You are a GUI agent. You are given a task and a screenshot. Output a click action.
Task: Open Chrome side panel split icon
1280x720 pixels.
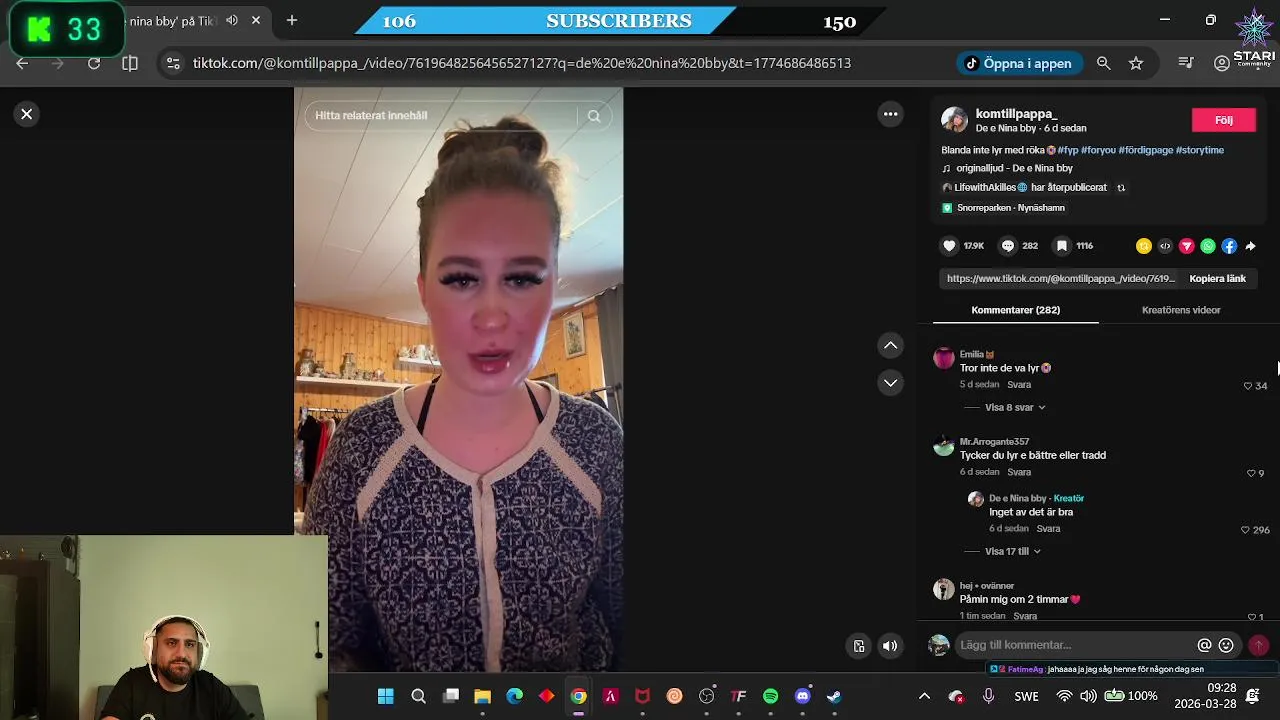click(x=130, y=63)
